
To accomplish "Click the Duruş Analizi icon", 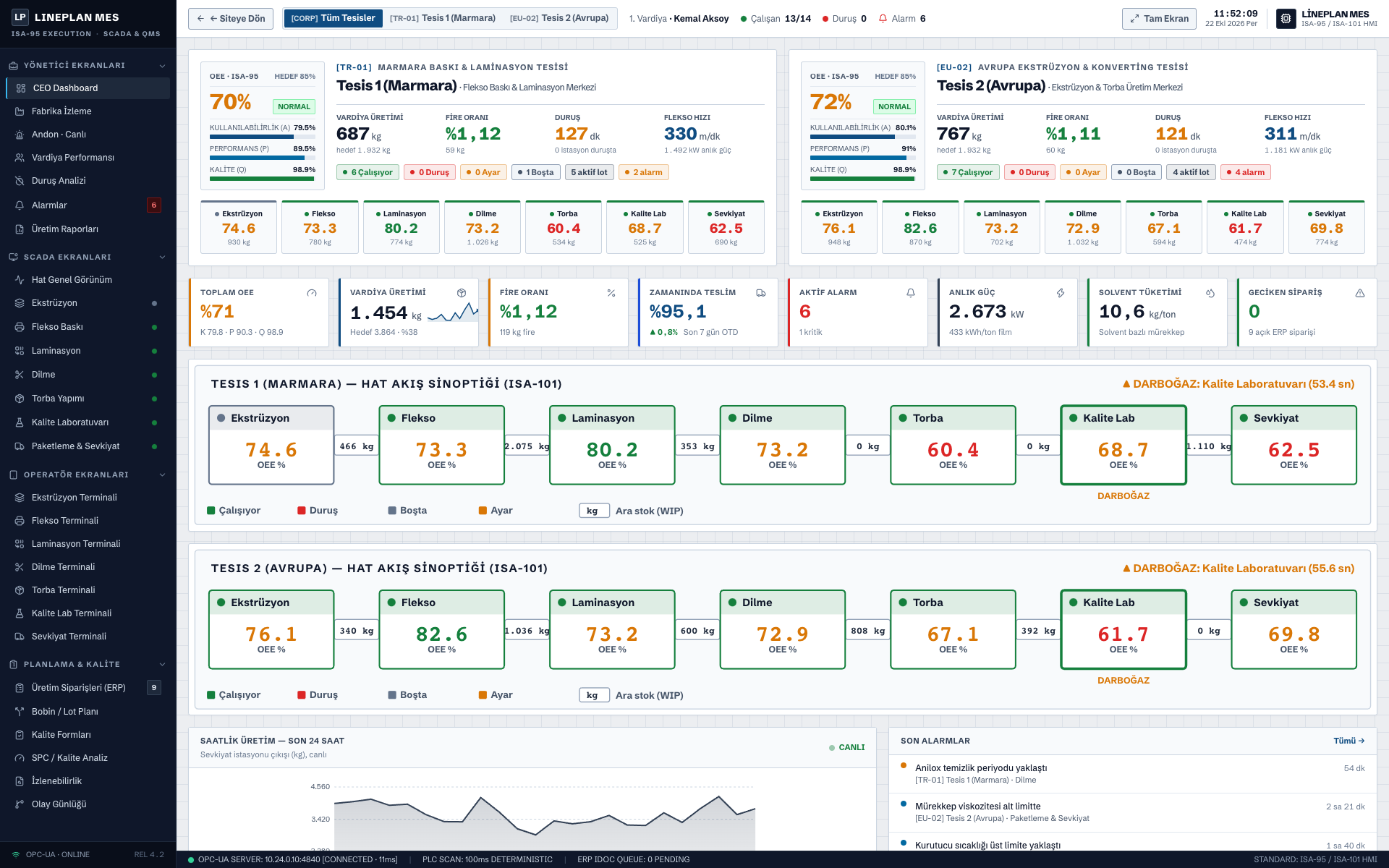I will coord(20,181).
